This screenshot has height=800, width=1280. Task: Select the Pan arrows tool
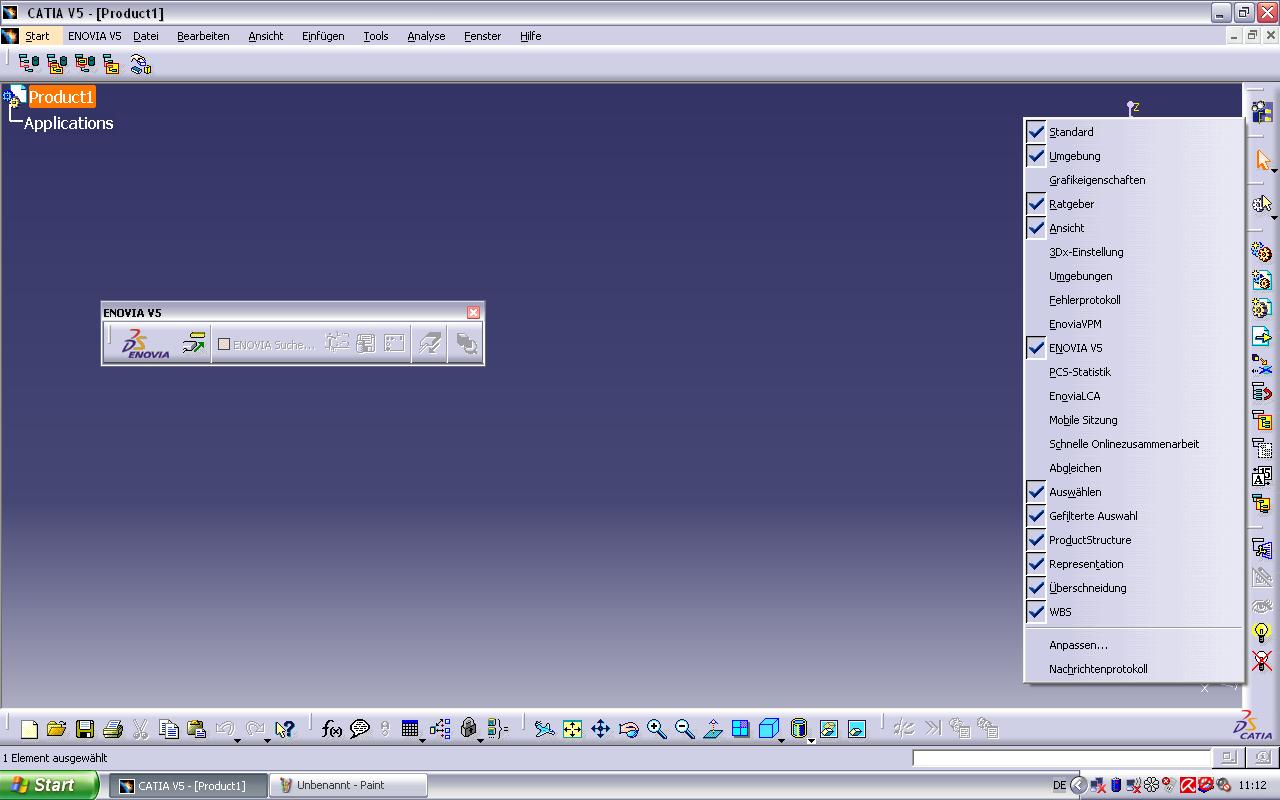[x=600, y=729]
